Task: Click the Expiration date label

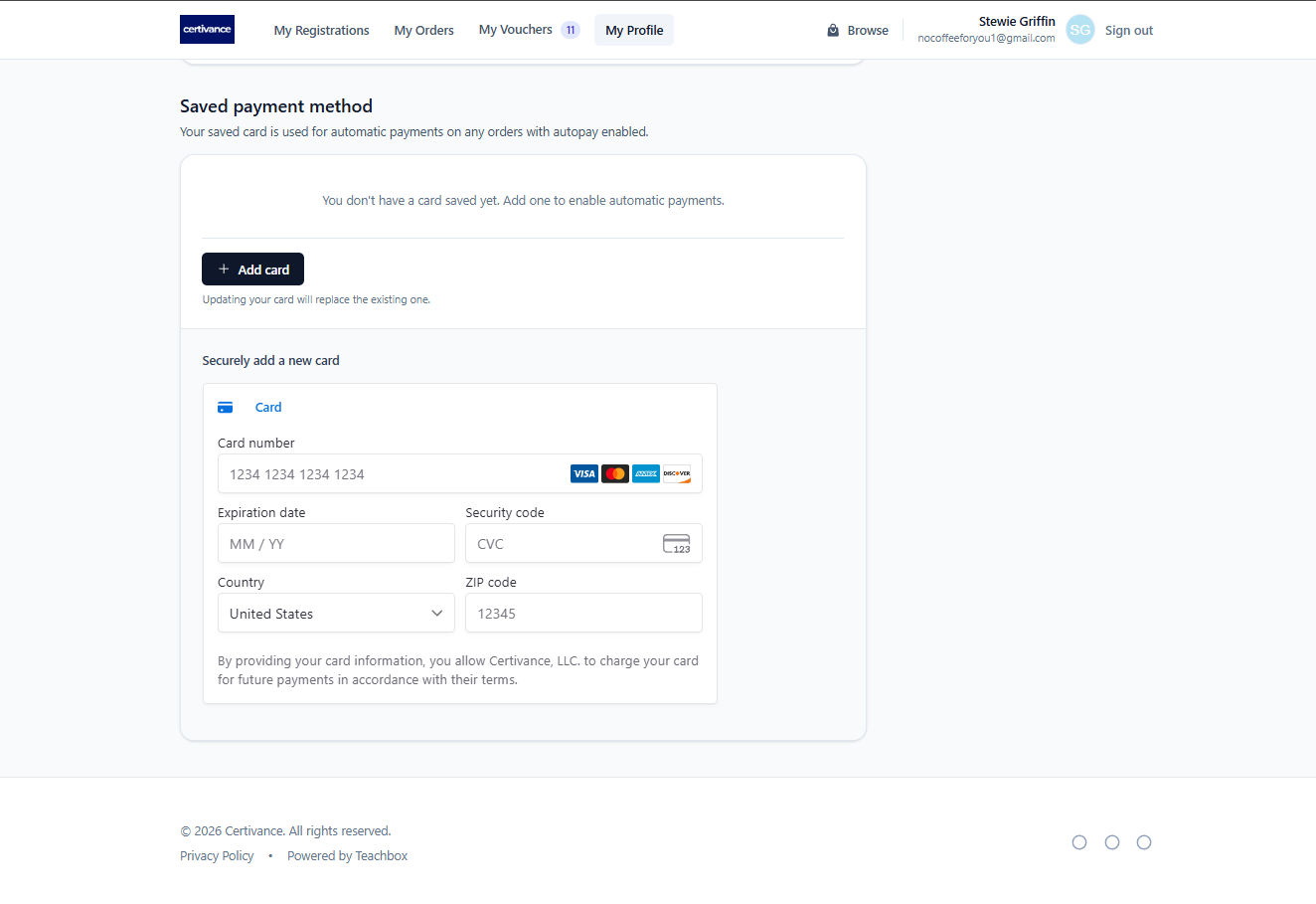Action: tap(261, 513)
